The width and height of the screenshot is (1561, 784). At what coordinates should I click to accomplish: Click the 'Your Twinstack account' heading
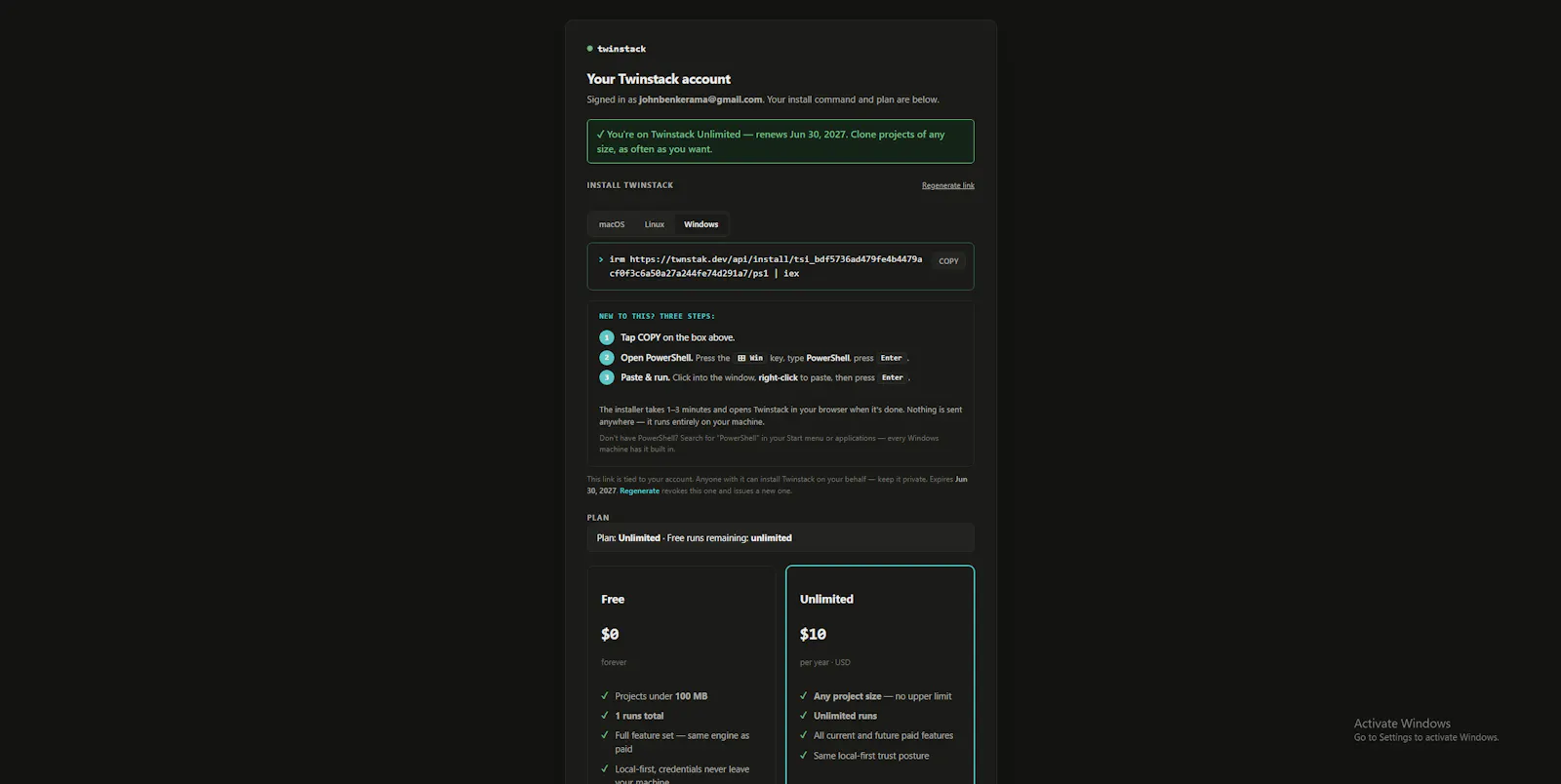point(659,79)
